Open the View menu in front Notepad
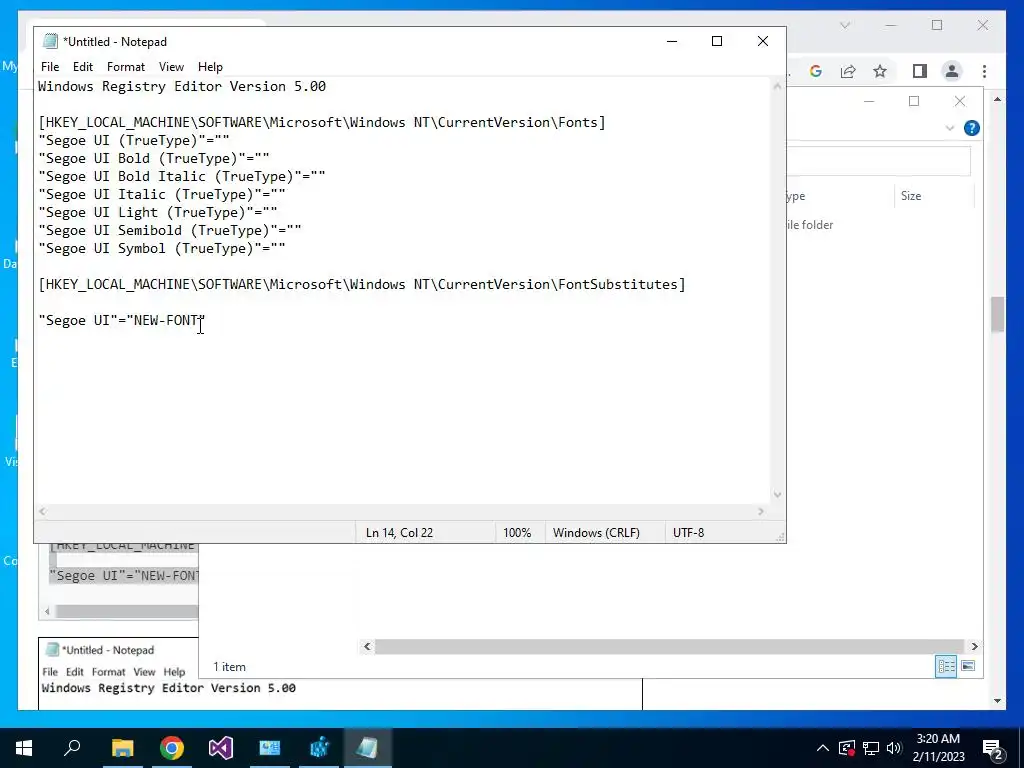This screenshot has width=1024, height=768. click(x=171, y=67)
